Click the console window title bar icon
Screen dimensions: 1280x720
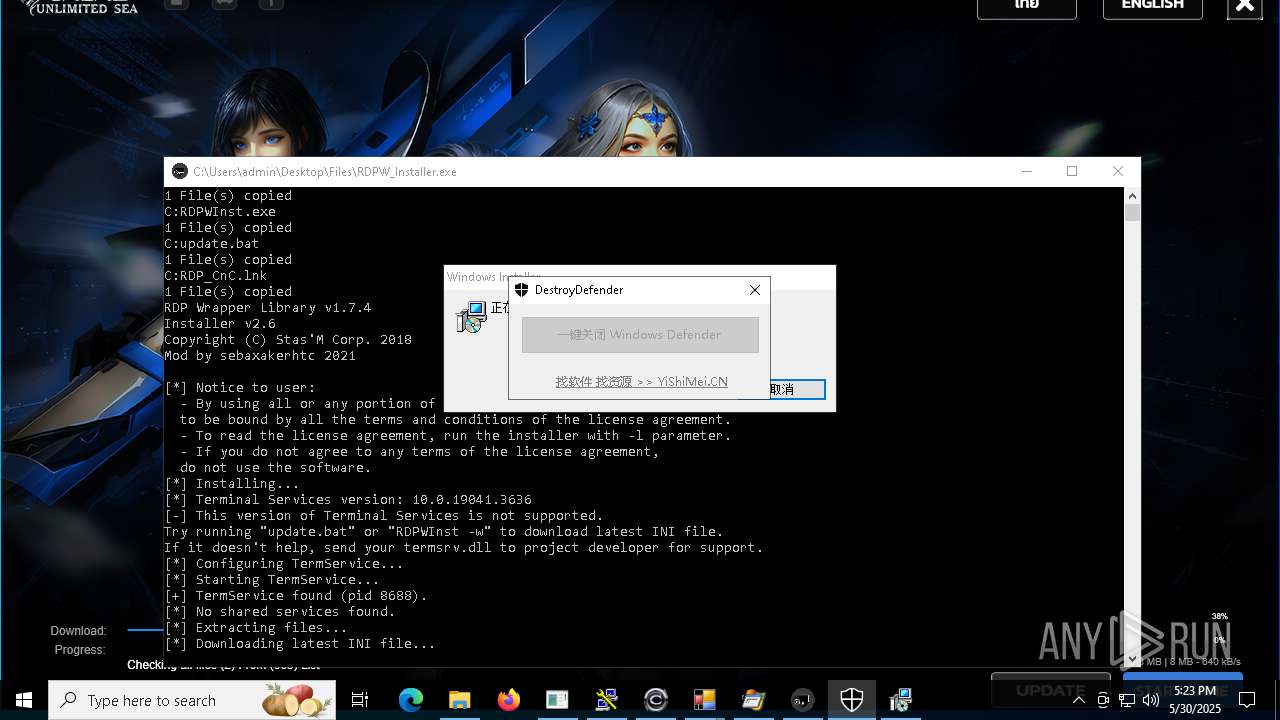[x=180, y=172]
